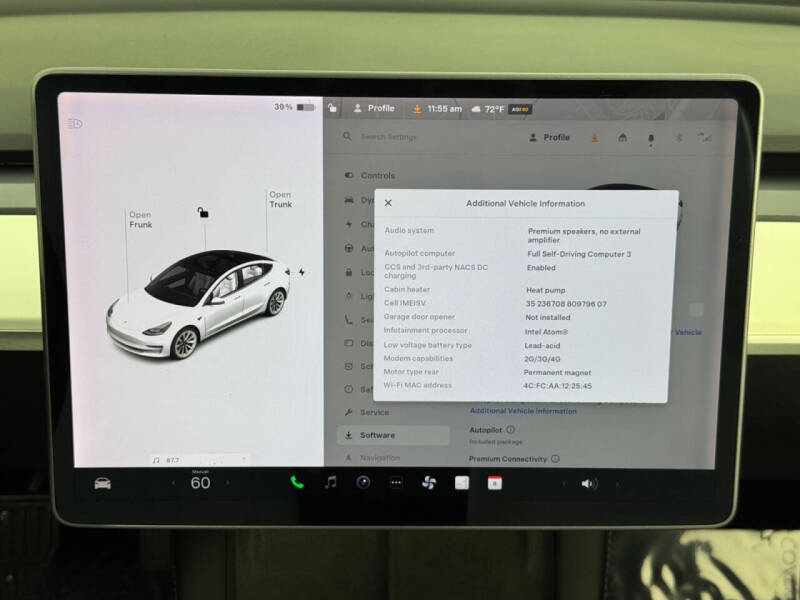This screenshot has height=600, width=800.
Task: Tap the phone icon in the bottom bar
Action: (296, 483)
